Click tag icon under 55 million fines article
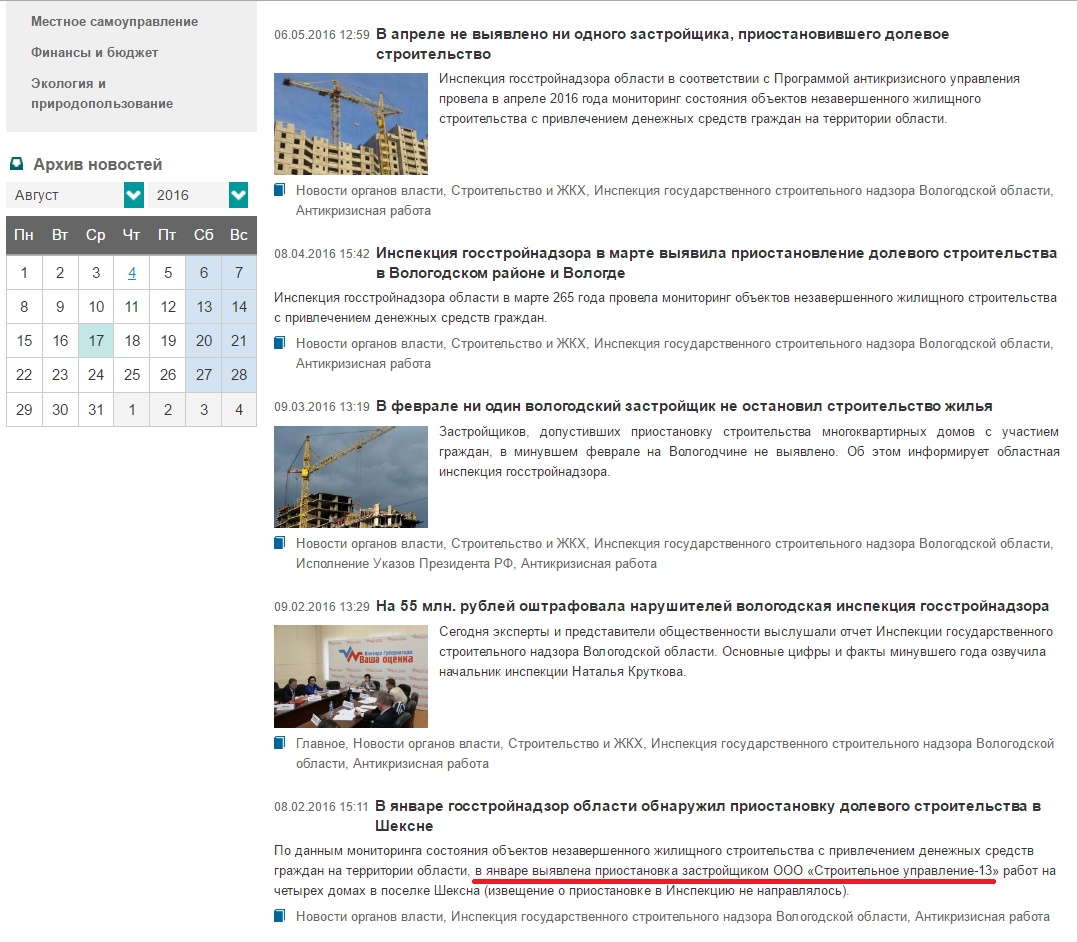Screen dimensions: 1077x942 [x=280, y=743]
